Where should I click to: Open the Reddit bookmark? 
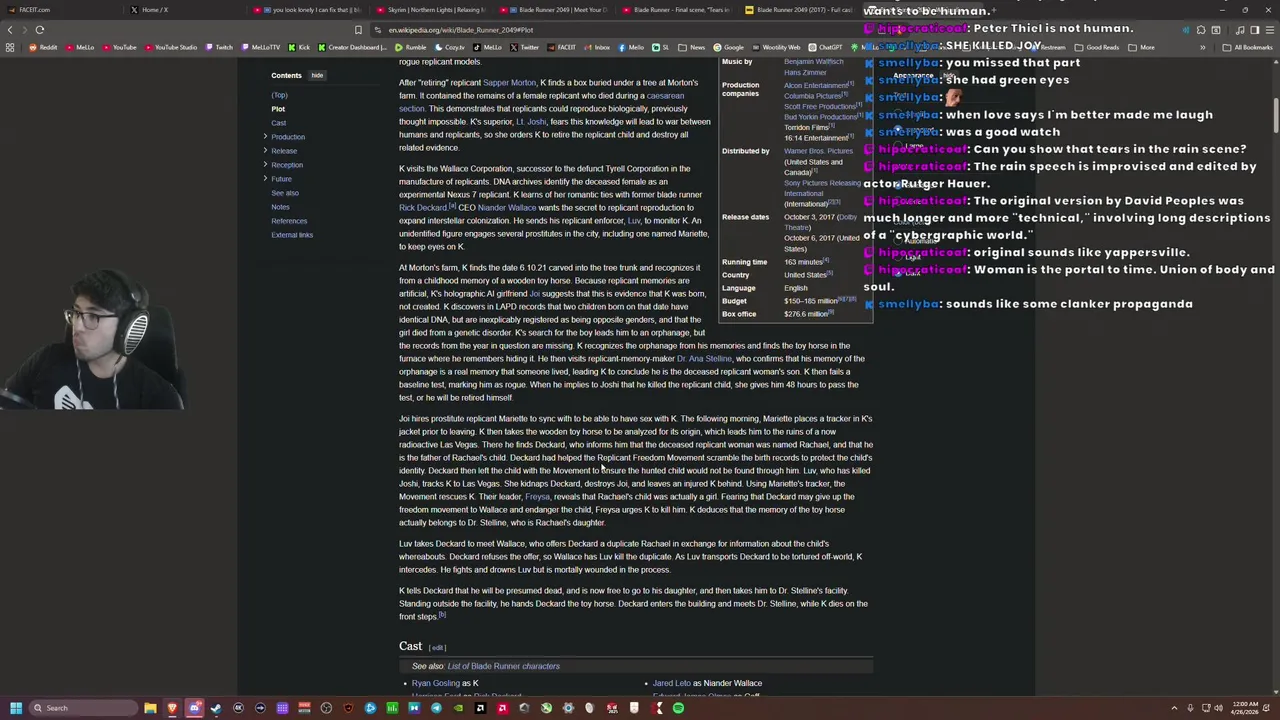43,47
